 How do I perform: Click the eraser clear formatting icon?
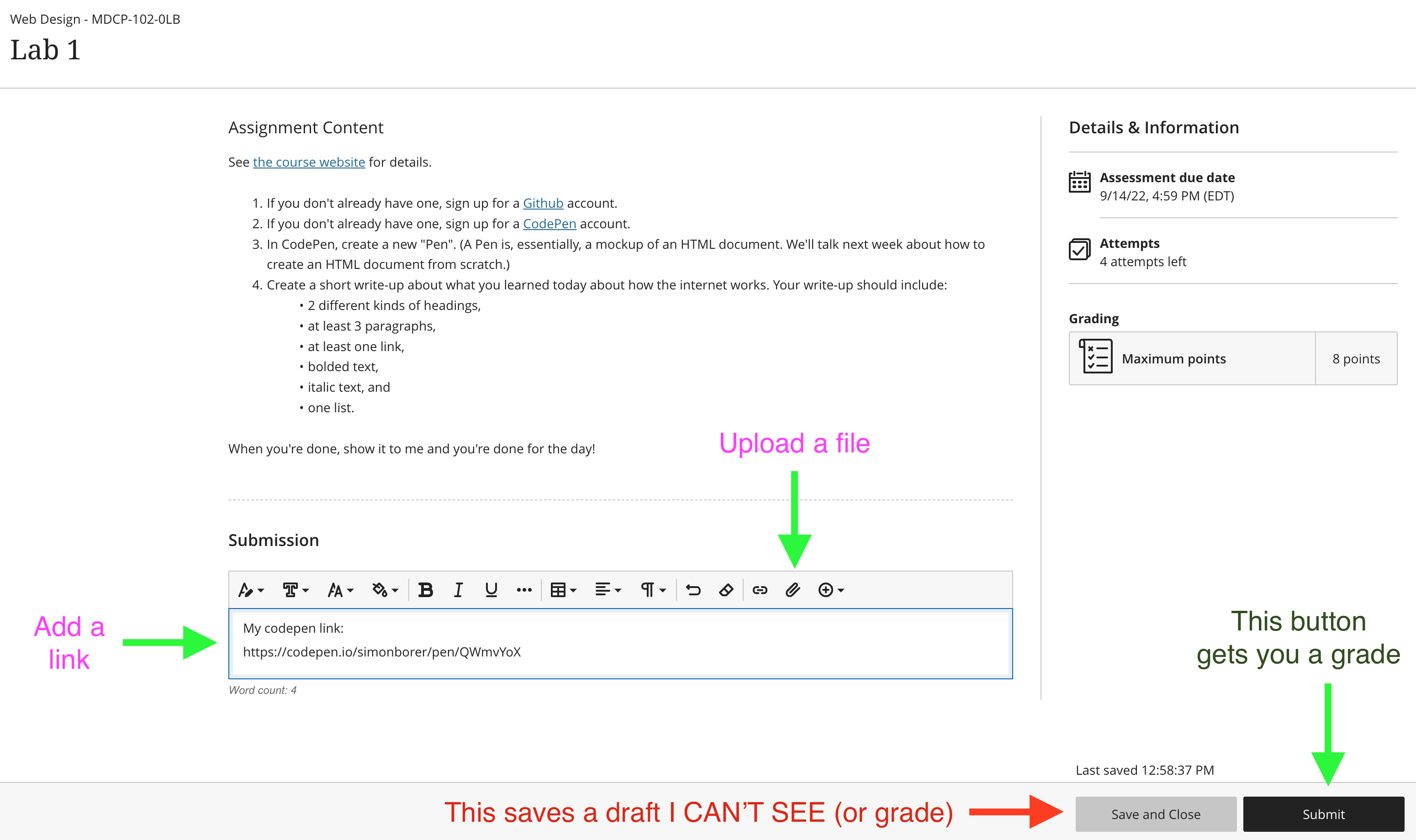(726, 590)
